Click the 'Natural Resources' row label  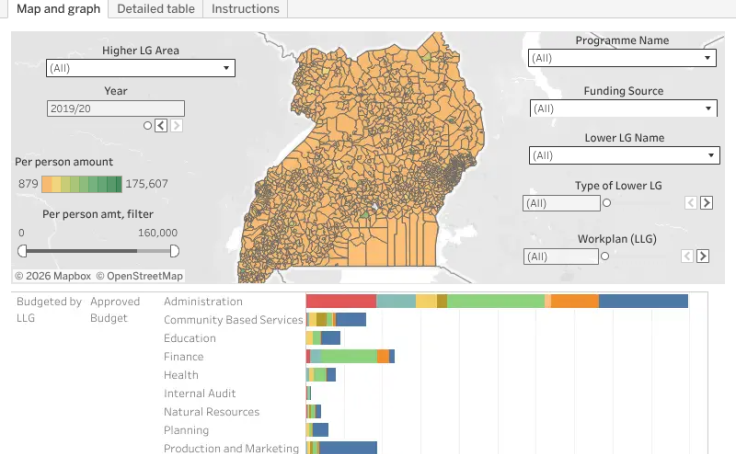click(212, 412)
